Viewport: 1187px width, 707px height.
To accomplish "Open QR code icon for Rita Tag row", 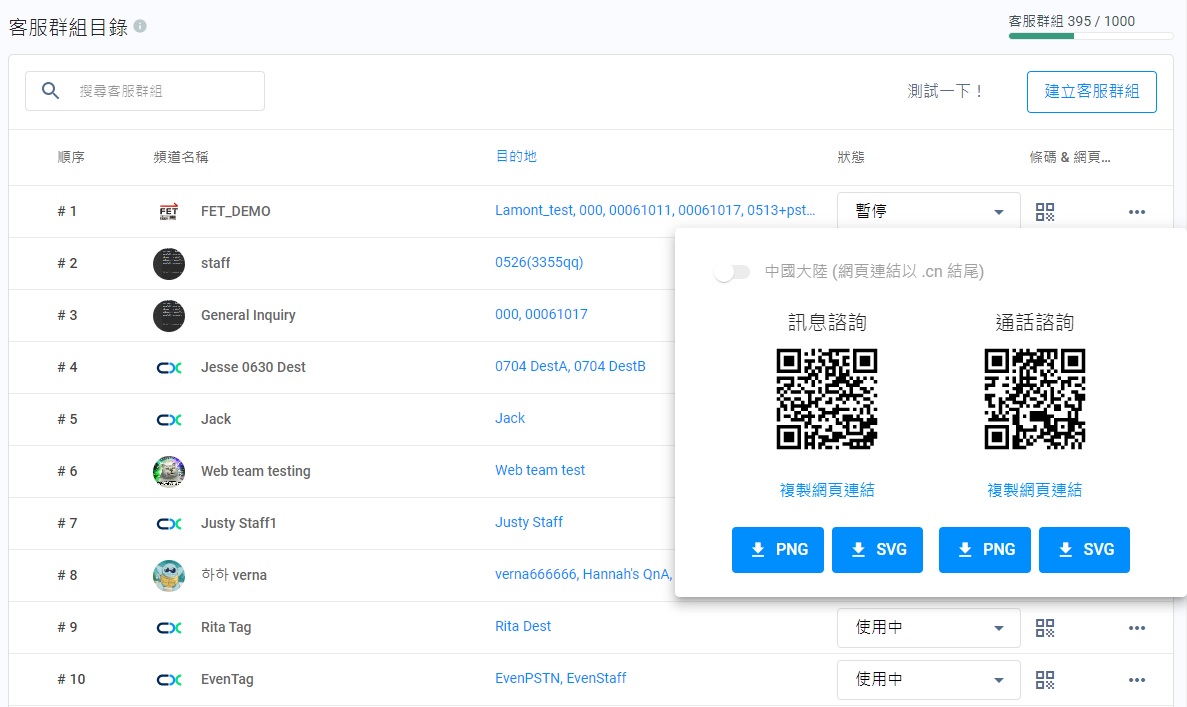I will pos(1045,628).
